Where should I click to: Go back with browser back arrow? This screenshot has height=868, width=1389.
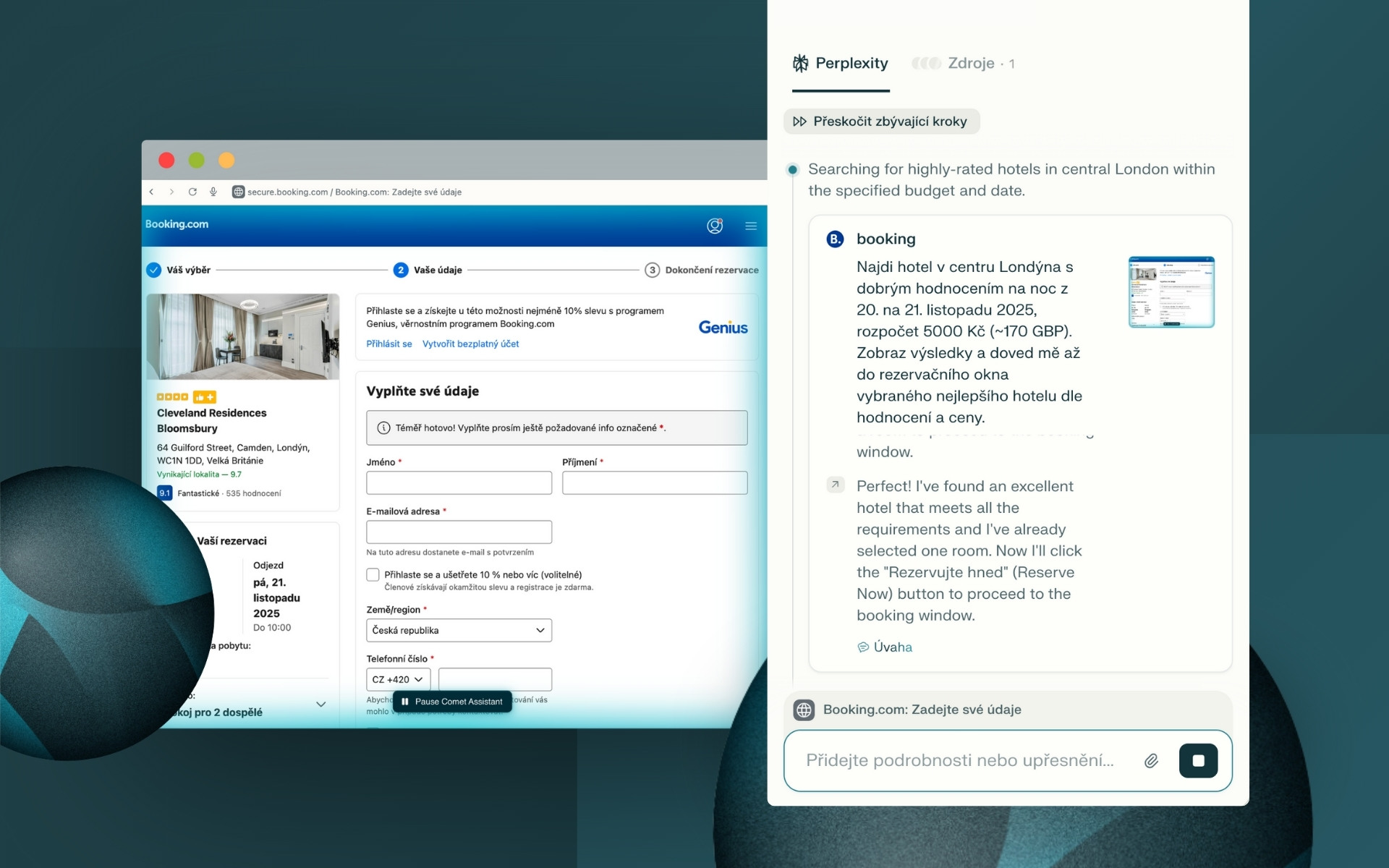(151, 192)
